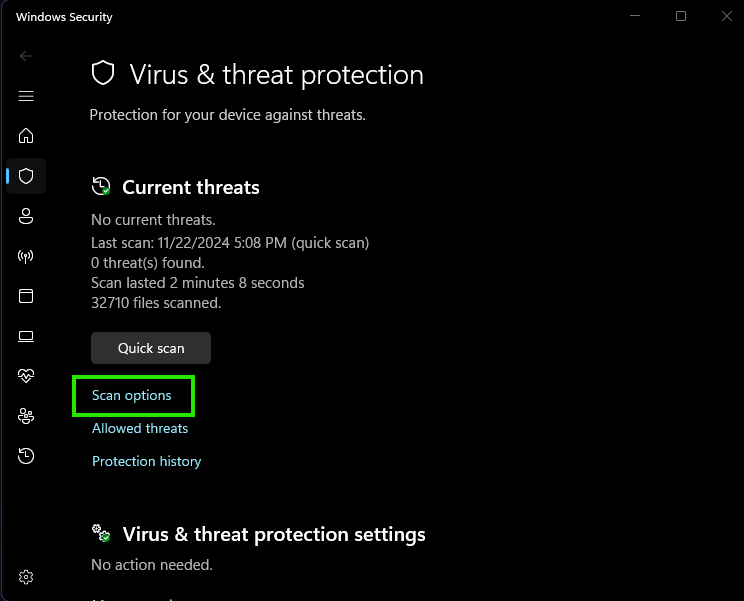
Task: Open Device security from the sidebar
Action: [26, 336]
